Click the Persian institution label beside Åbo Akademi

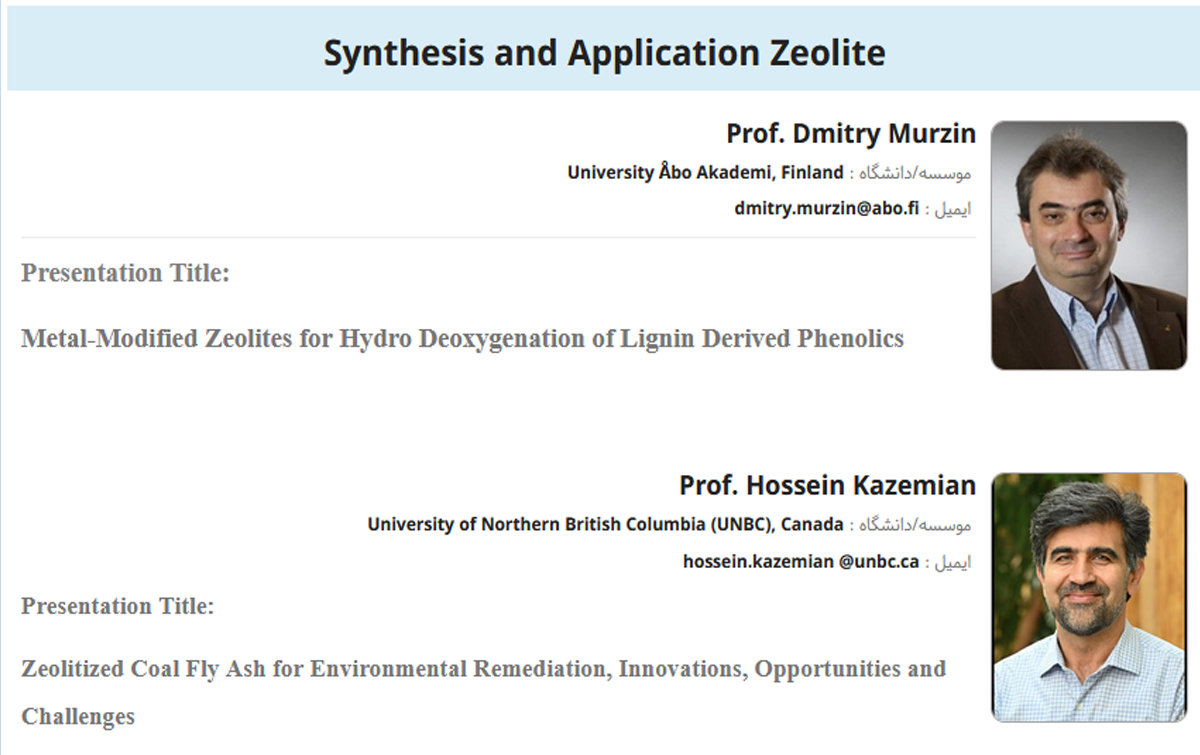point(910,173)
